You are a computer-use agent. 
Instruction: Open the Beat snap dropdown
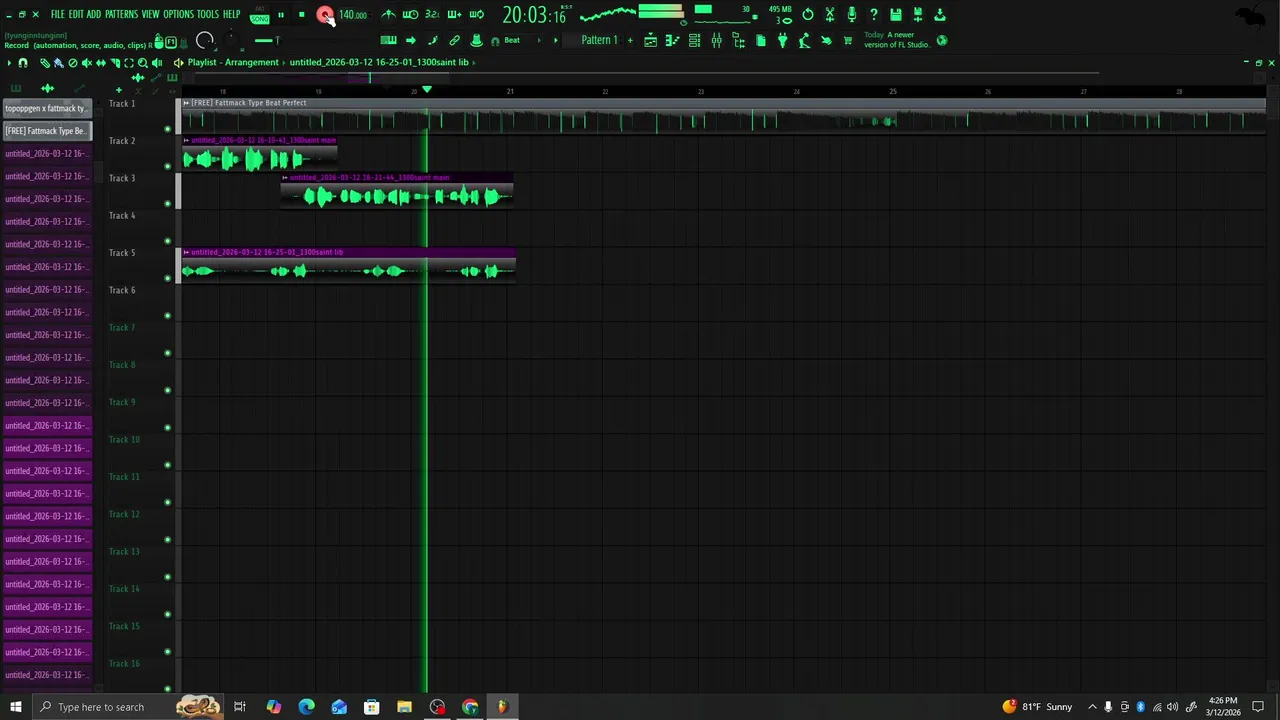[524, 40]
